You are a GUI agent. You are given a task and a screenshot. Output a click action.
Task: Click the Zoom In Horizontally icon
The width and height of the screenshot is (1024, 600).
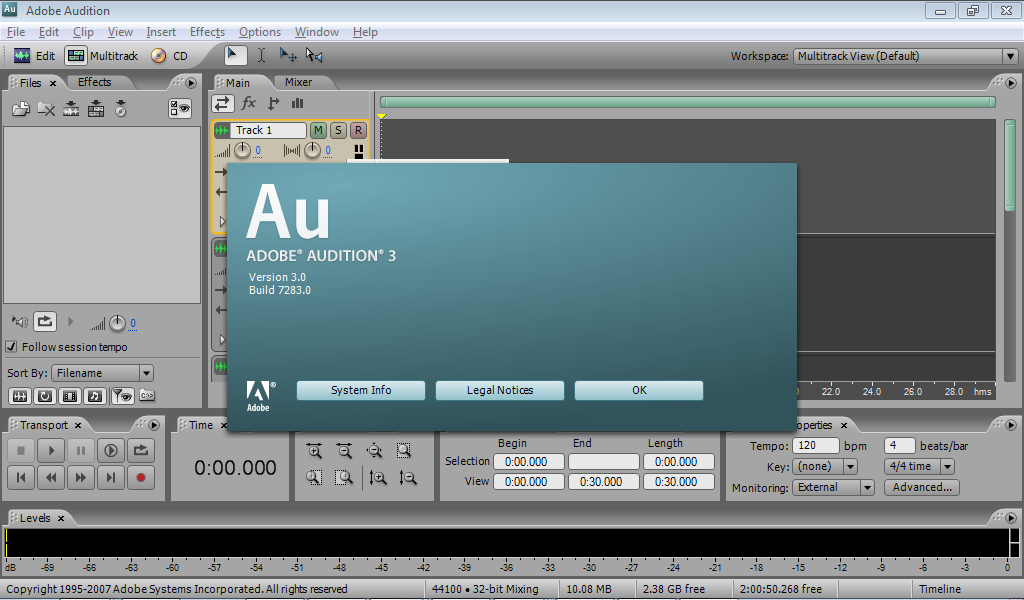click(x=314, y=450)
